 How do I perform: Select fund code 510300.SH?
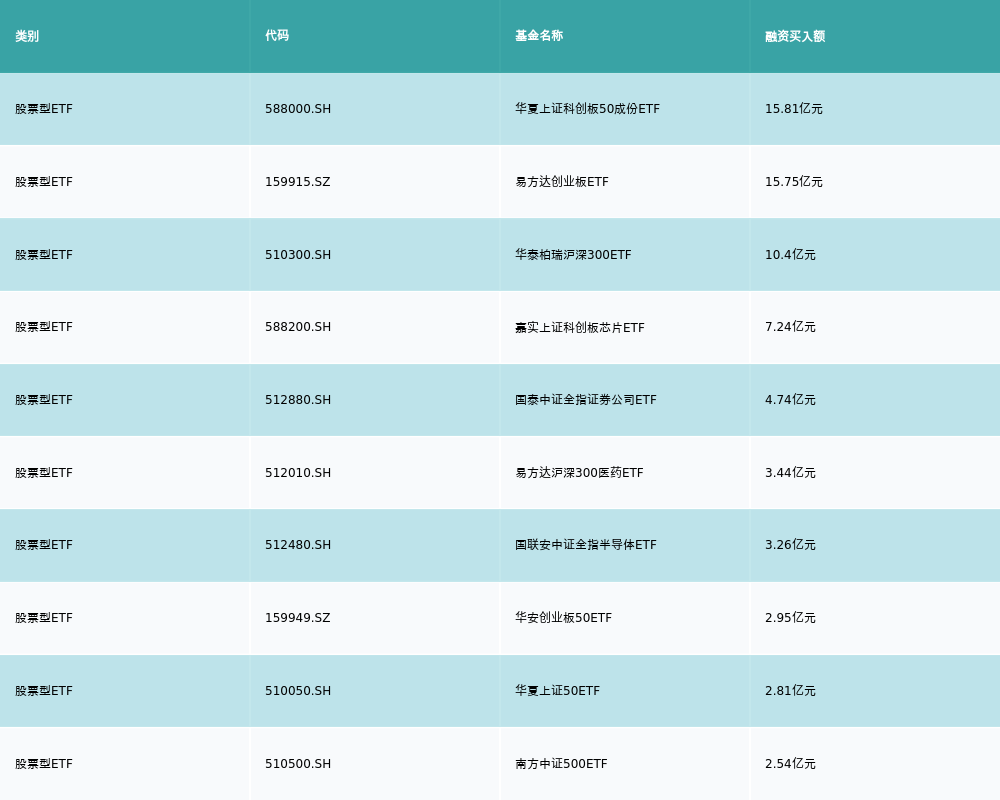[298, 255]
